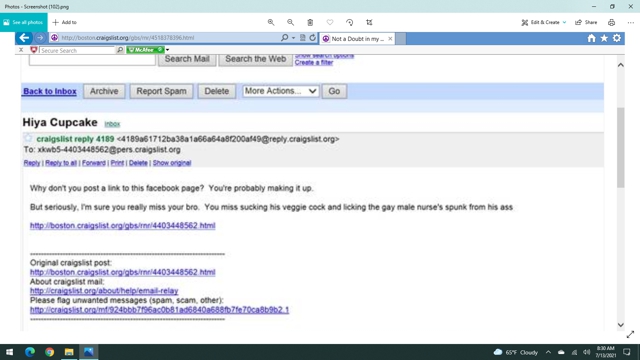Image resolution: width=640 pixels, height=360 pixels.
Task: Click the Reply to all link
Action: tap(61, 163)
